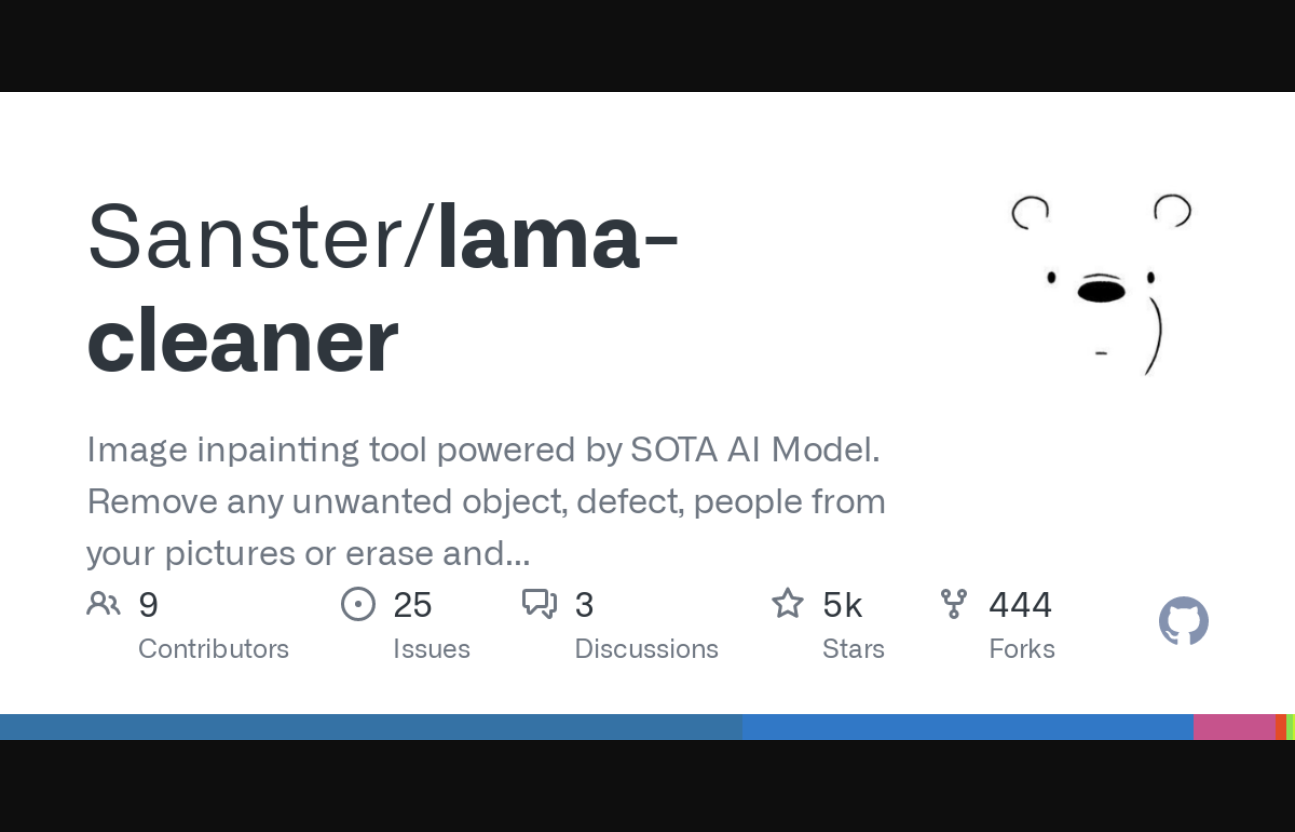Click the 25 issues count number
1295x832 pixels.
[412, 605]
